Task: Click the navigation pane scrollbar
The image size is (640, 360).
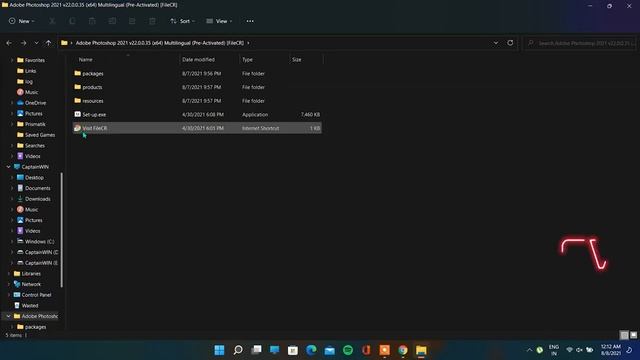Action: click(62, 230)
